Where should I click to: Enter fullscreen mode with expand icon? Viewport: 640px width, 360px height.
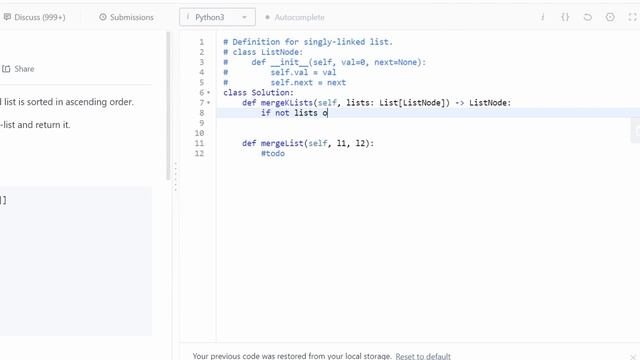(x=632, y=17)
